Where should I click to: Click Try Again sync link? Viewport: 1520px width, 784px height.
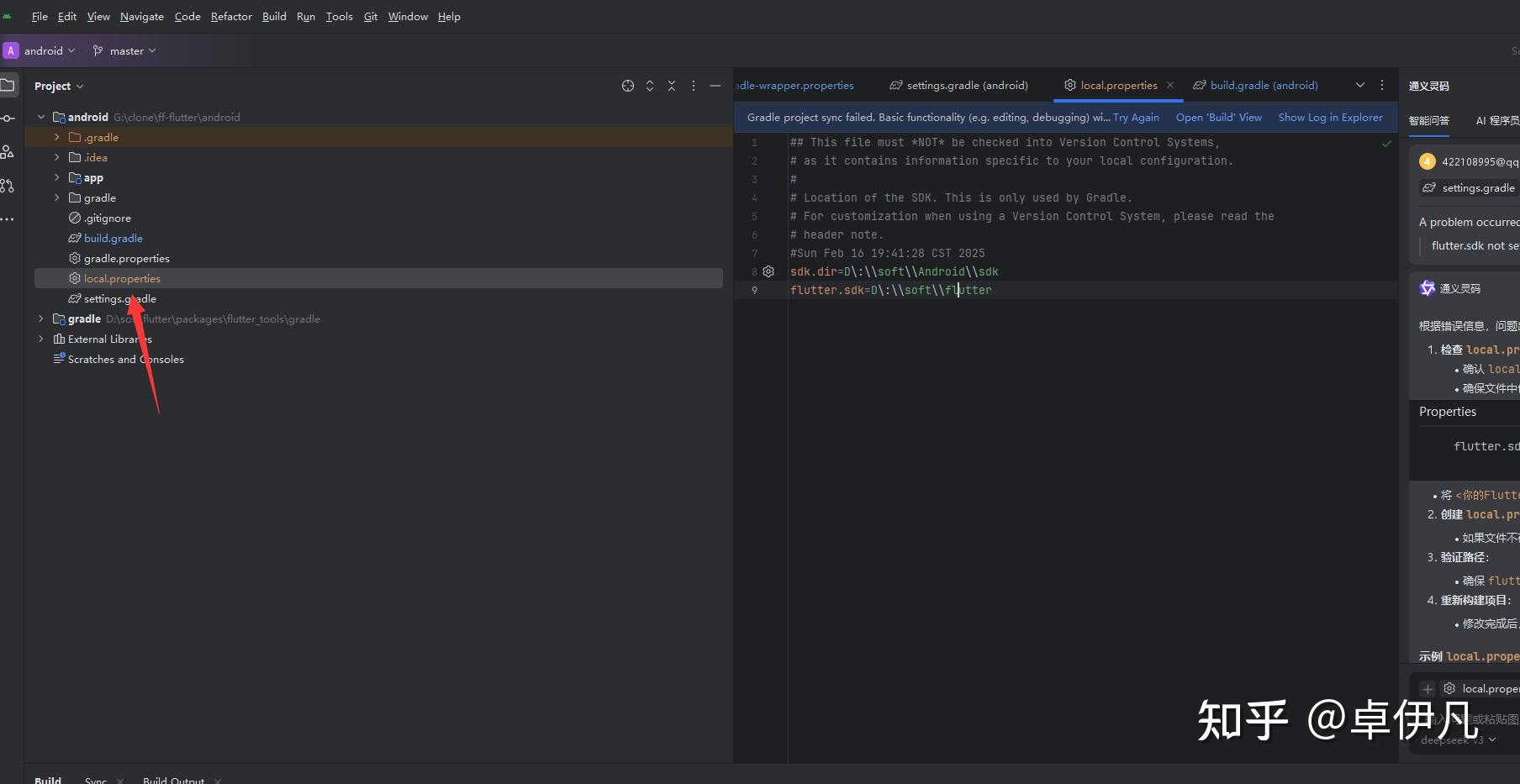(x=1135, y=118)
